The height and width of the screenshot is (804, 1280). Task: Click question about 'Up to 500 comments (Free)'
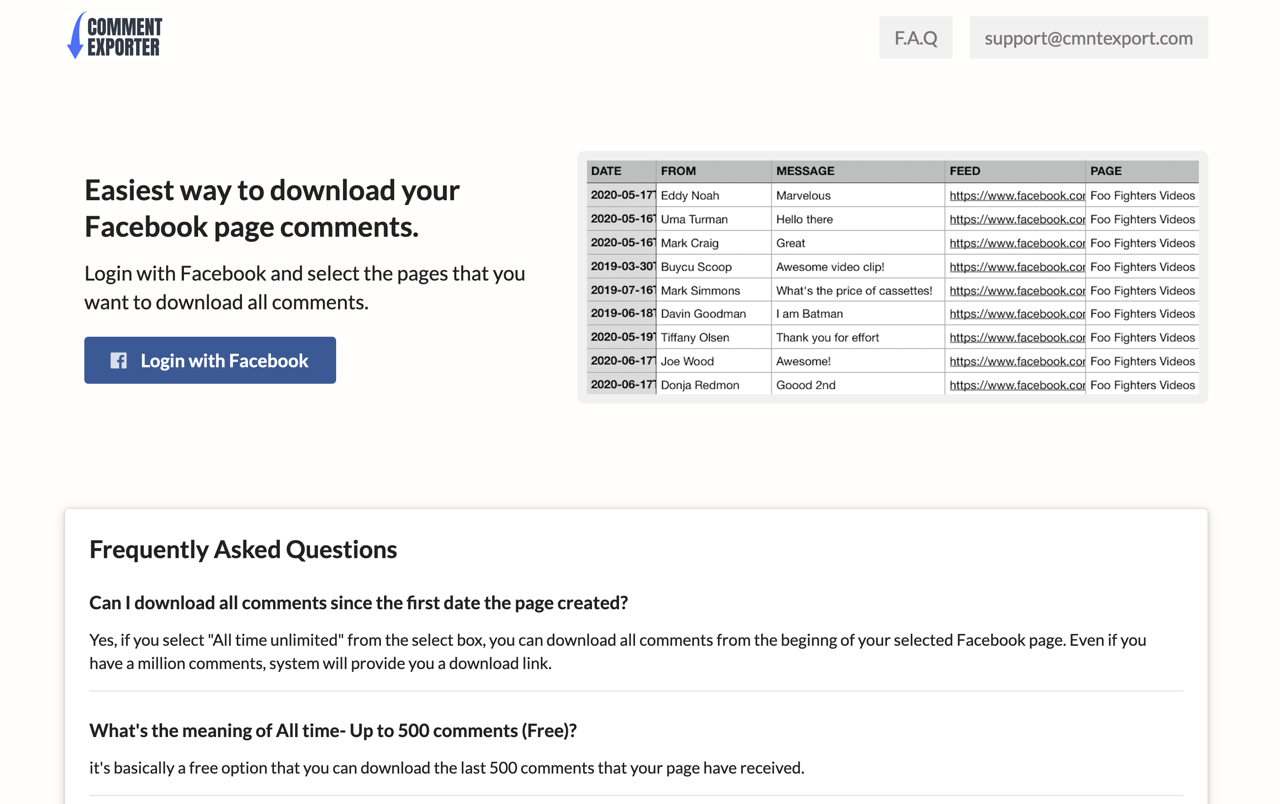333,730
